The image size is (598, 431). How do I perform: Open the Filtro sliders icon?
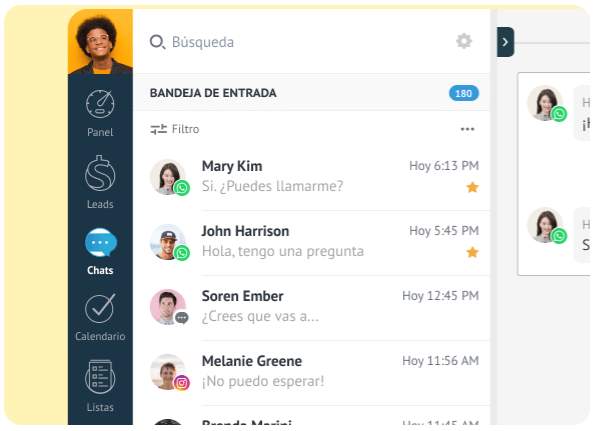(158, 129)
